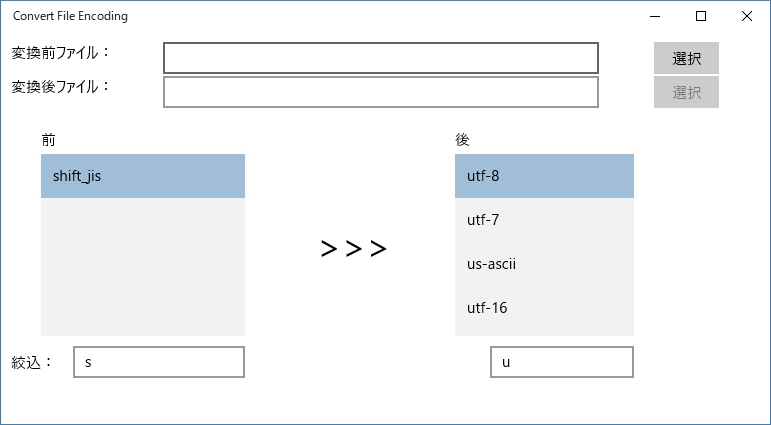Maximize the Convert File Encoding window
The height and width of the screenshot is (425, 771).
[701, 16]
